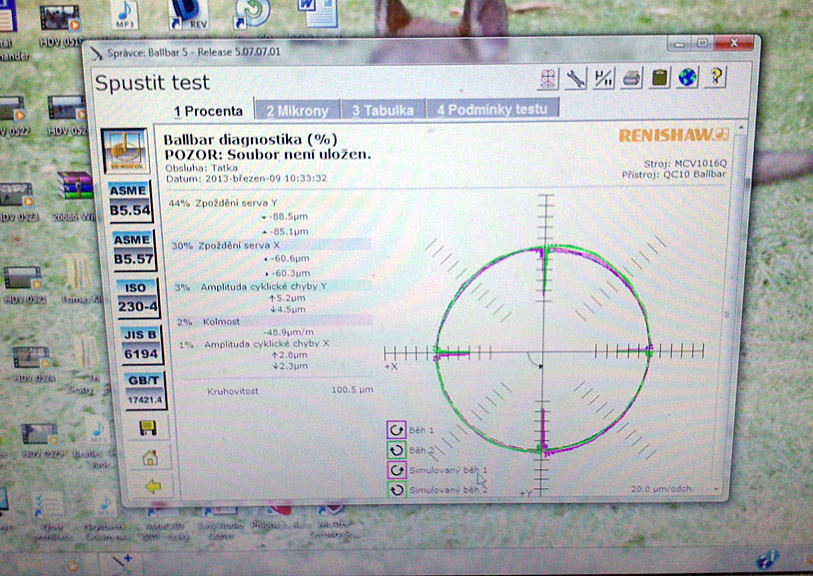Screen dimensions: 813x576
Task: Toggle Běh 2 plot visibility
Action: (x=396, y=449)
